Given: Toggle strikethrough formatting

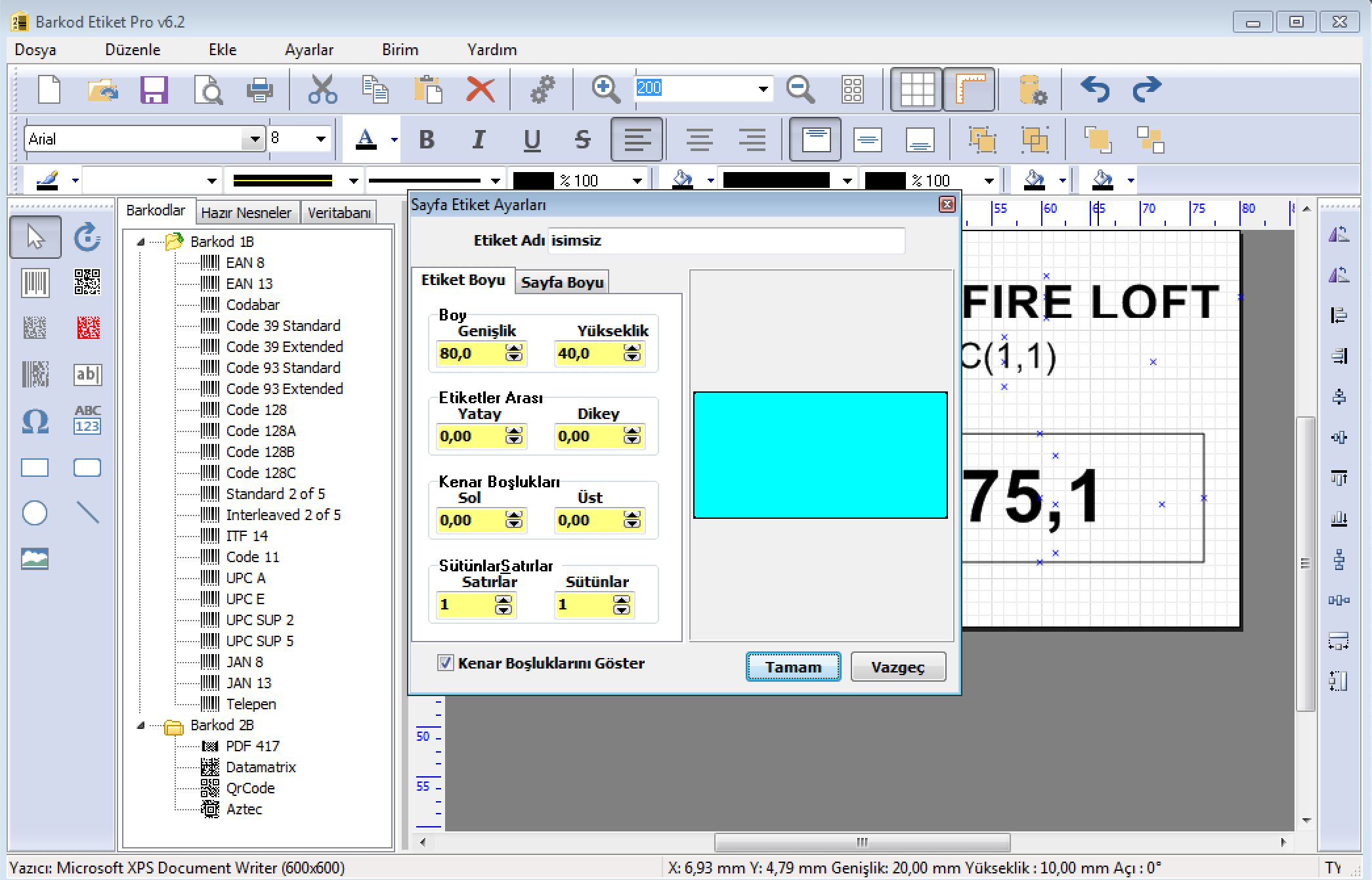Looking at the screenshot, I should 582,139.
